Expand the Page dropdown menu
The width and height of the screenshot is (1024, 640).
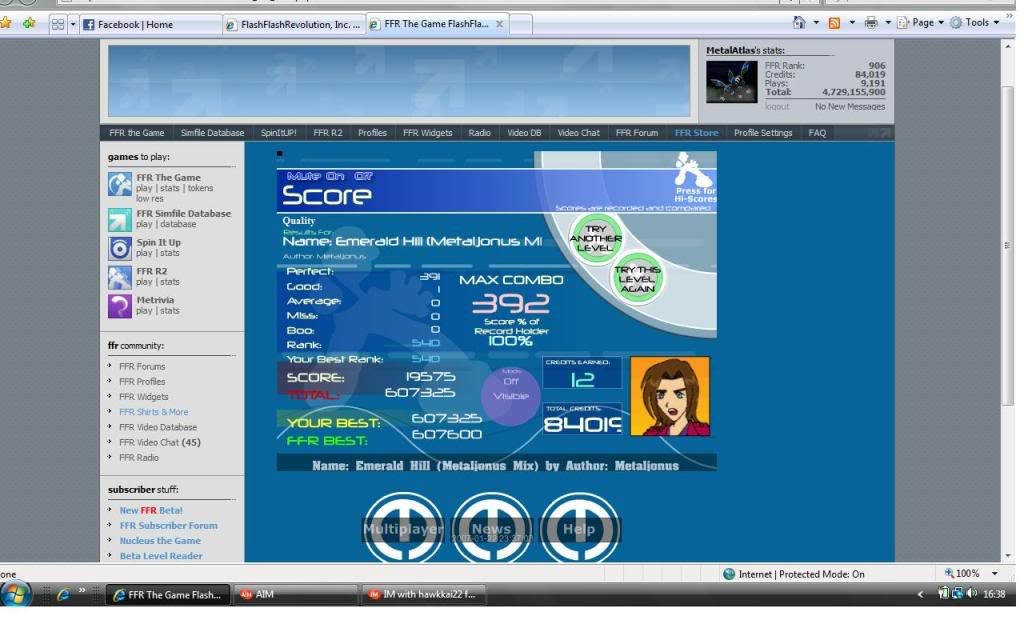point(921,23)
